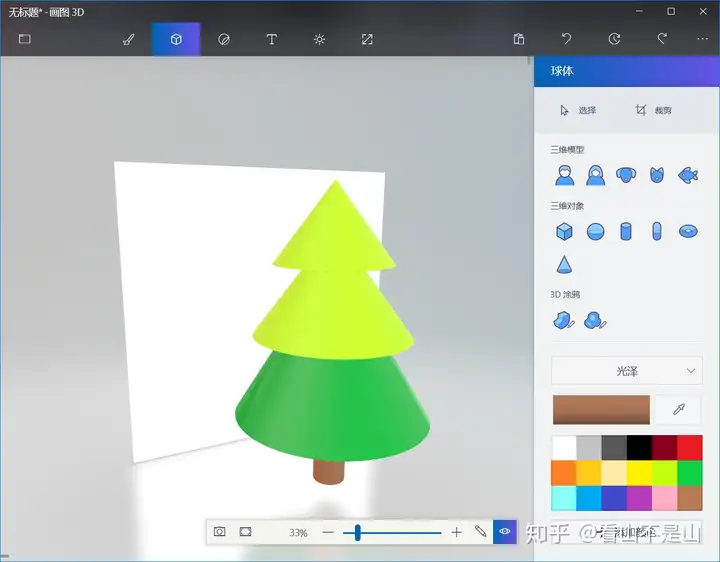The height and width of the screenshot is (562, 720).
Task: Select the 3D shapes tool tab
Action: pyautogui.click(x=176, y=39)
